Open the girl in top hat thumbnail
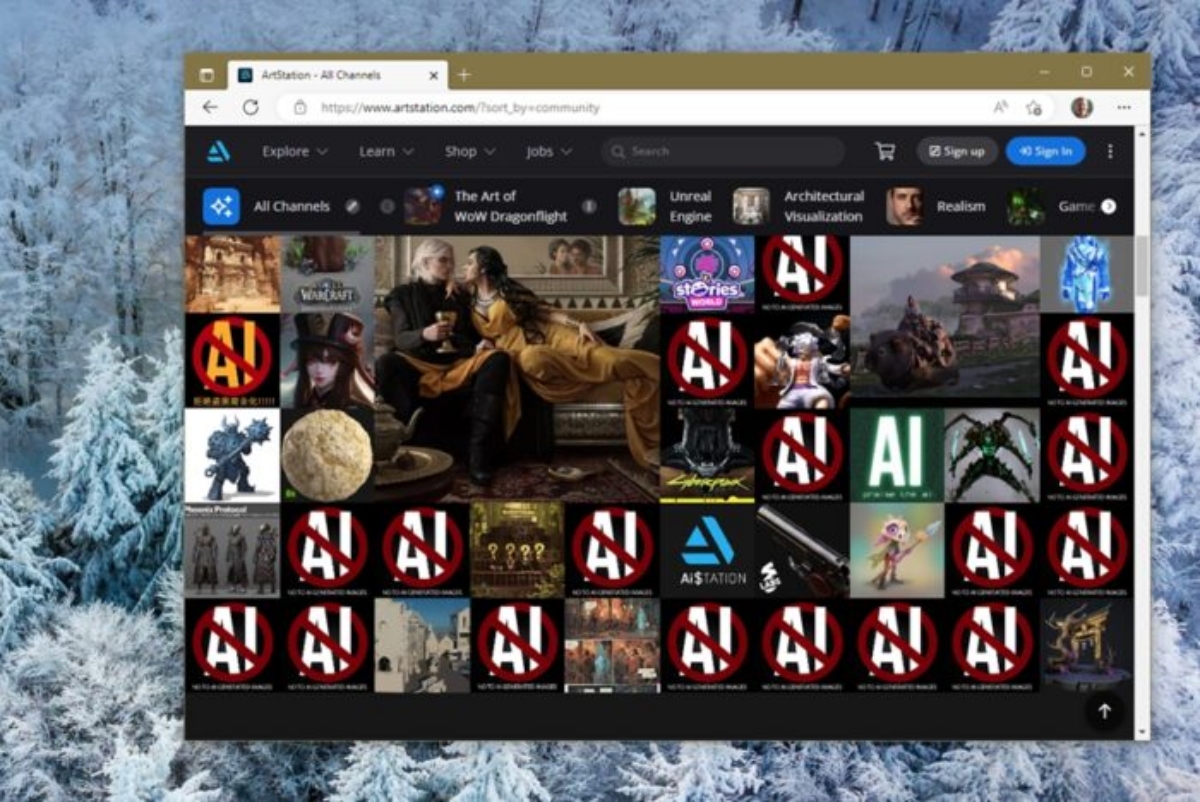This screenshot has height=802, width=1200. (x=327, y=360)
